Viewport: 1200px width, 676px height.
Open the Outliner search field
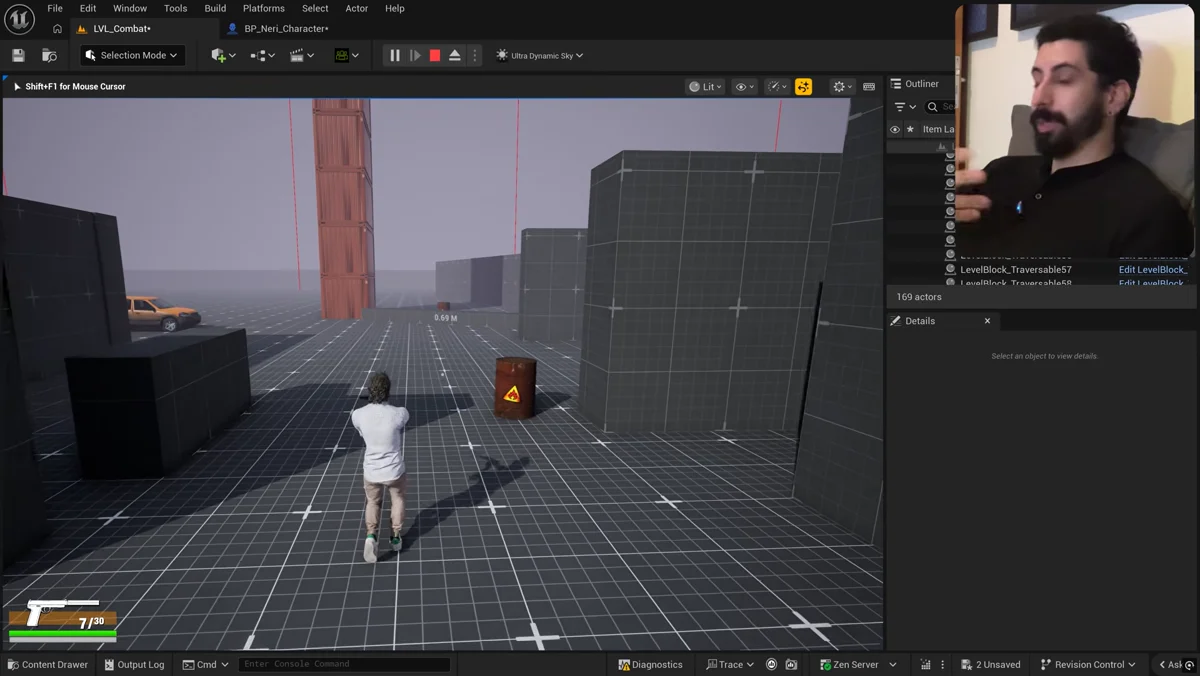[941, 106]
